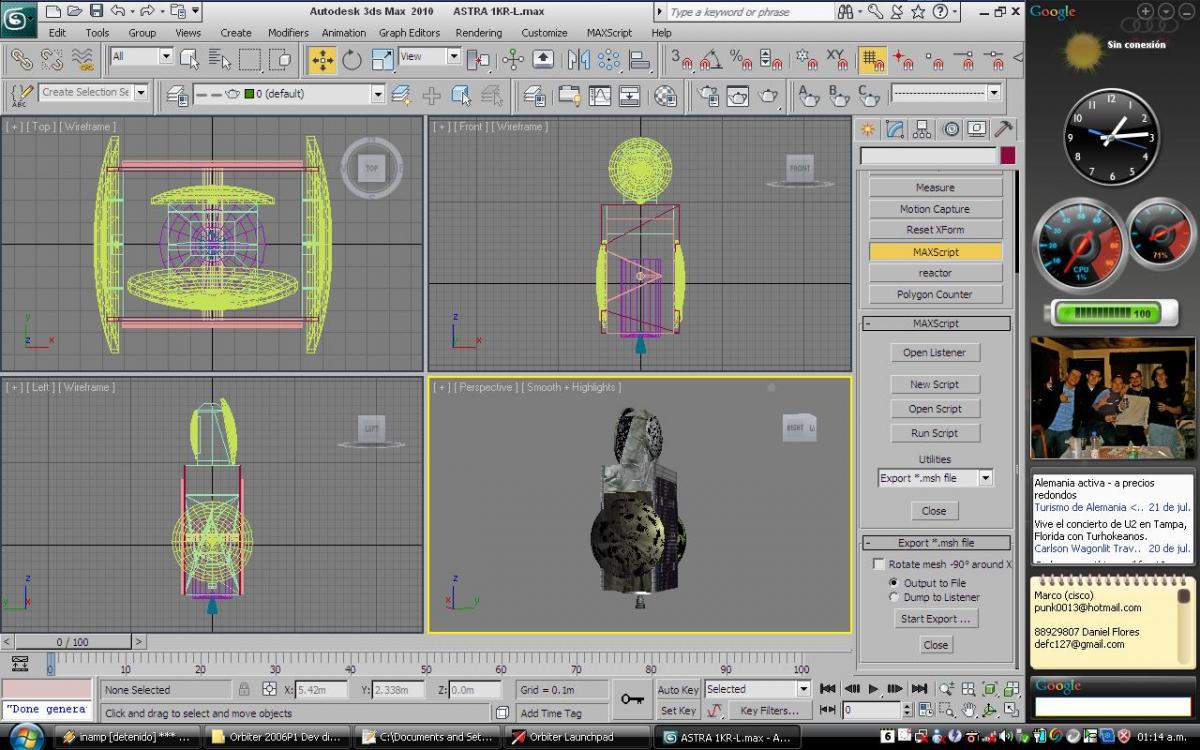
Task: Click the Windows Start orb
Action: (25, 737)
